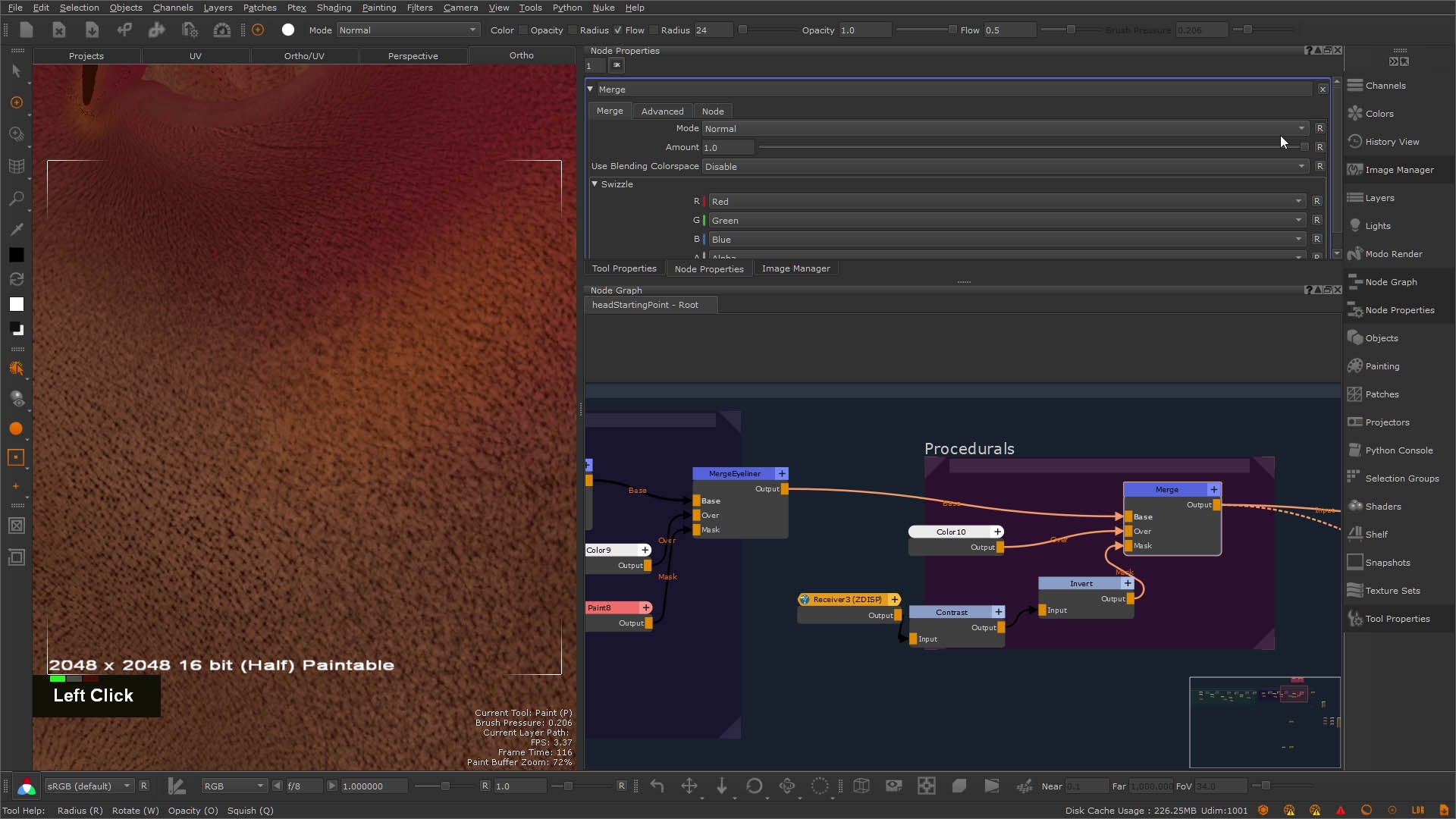Toggle the Opacity pressure checkbox
The height and width of the screenshot is (819, 1456).
523,30
